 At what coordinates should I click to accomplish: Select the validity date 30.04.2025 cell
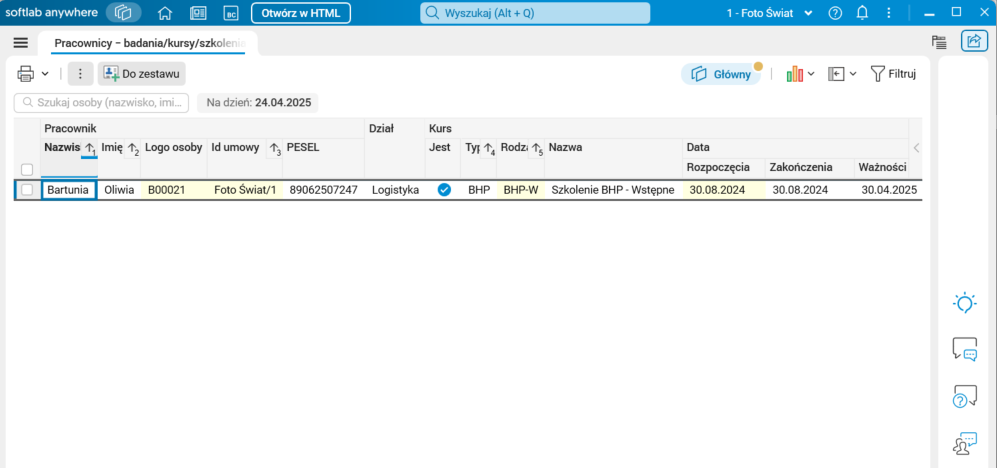click(889, 189)
